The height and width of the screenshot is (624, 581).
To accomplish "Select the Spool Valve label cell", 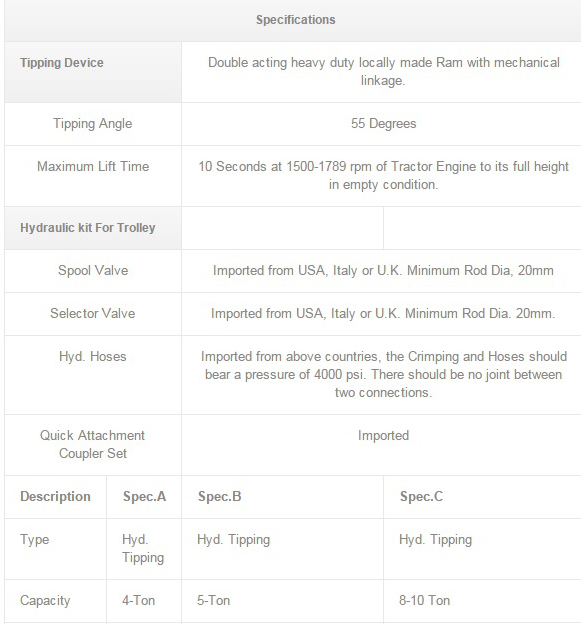I will coord(93,271).
